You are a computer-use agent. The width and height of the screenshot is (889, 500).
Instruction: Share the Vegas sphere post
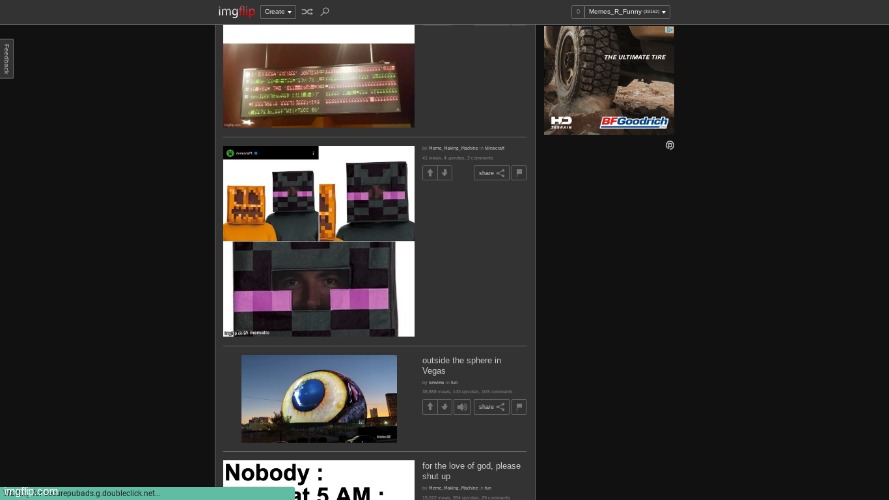tap(491, 407)
